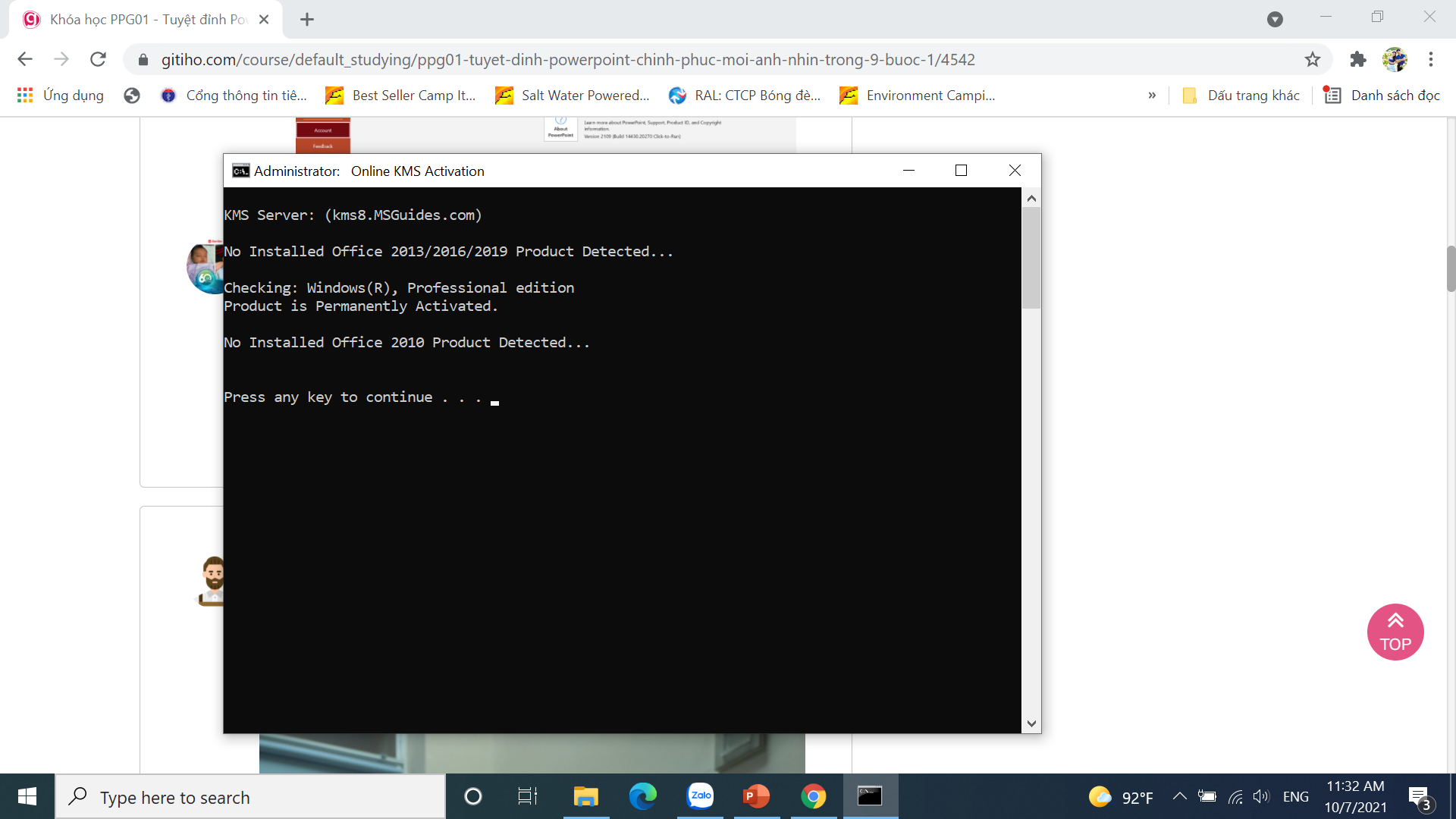The height and width of the screenshot is (819, 1456).
Task: Switch ENG input language
Action: (x=1295, y=797)
